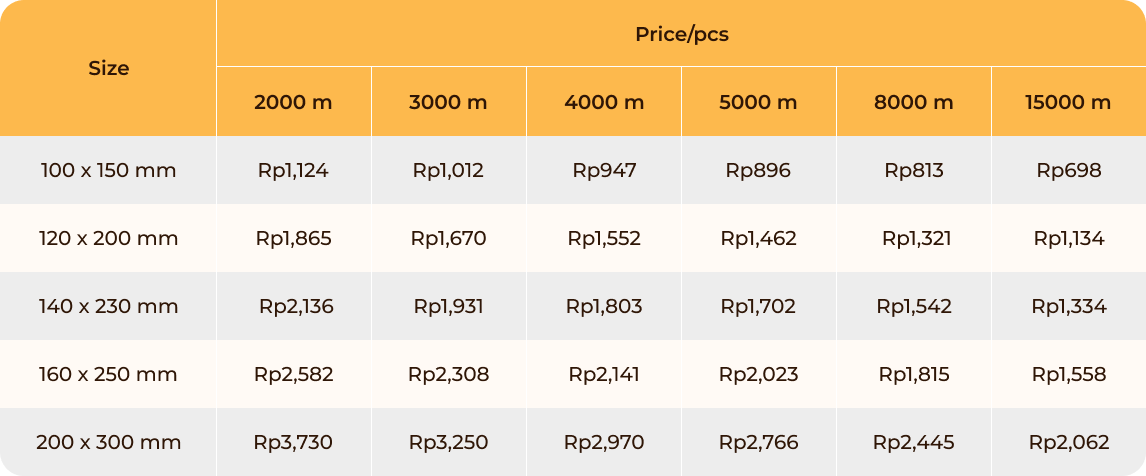The height and width of the screenshot is (476, 1146).
Task: Click the Rp698 price cell
Action: point(1069,170)
